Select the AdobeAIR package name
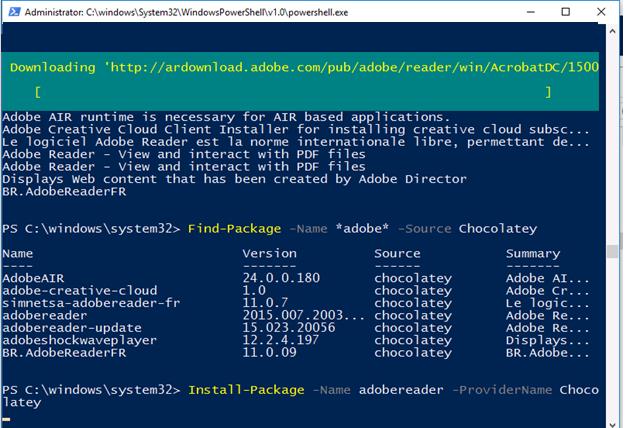The width and height of the screenshot is (625, 428). coord(33,278)
